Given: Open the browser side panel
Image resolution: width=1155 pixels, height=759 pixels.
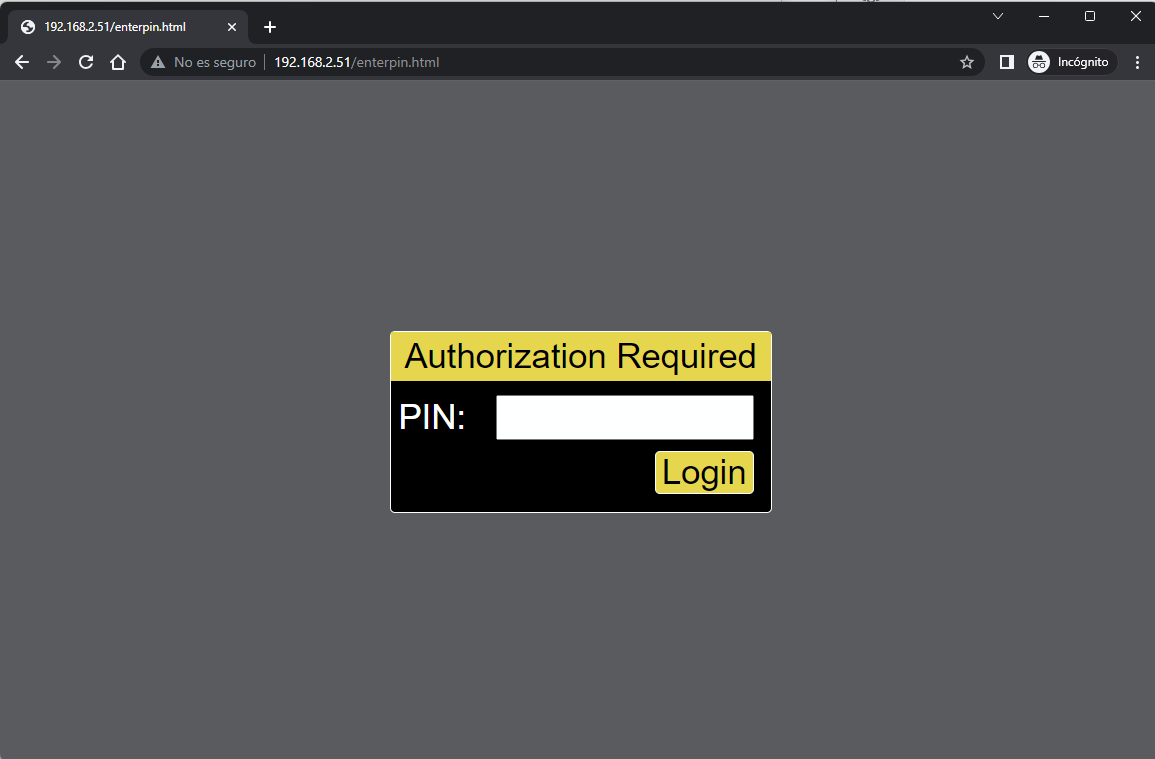Looking at the screenshot, I should (x=1007, y=62).
